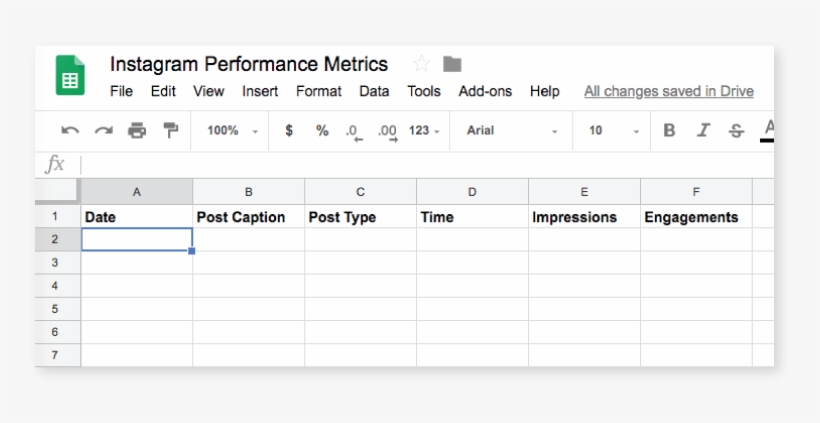
Task: Open the Insert menu
Action: (x=260, y=91)
